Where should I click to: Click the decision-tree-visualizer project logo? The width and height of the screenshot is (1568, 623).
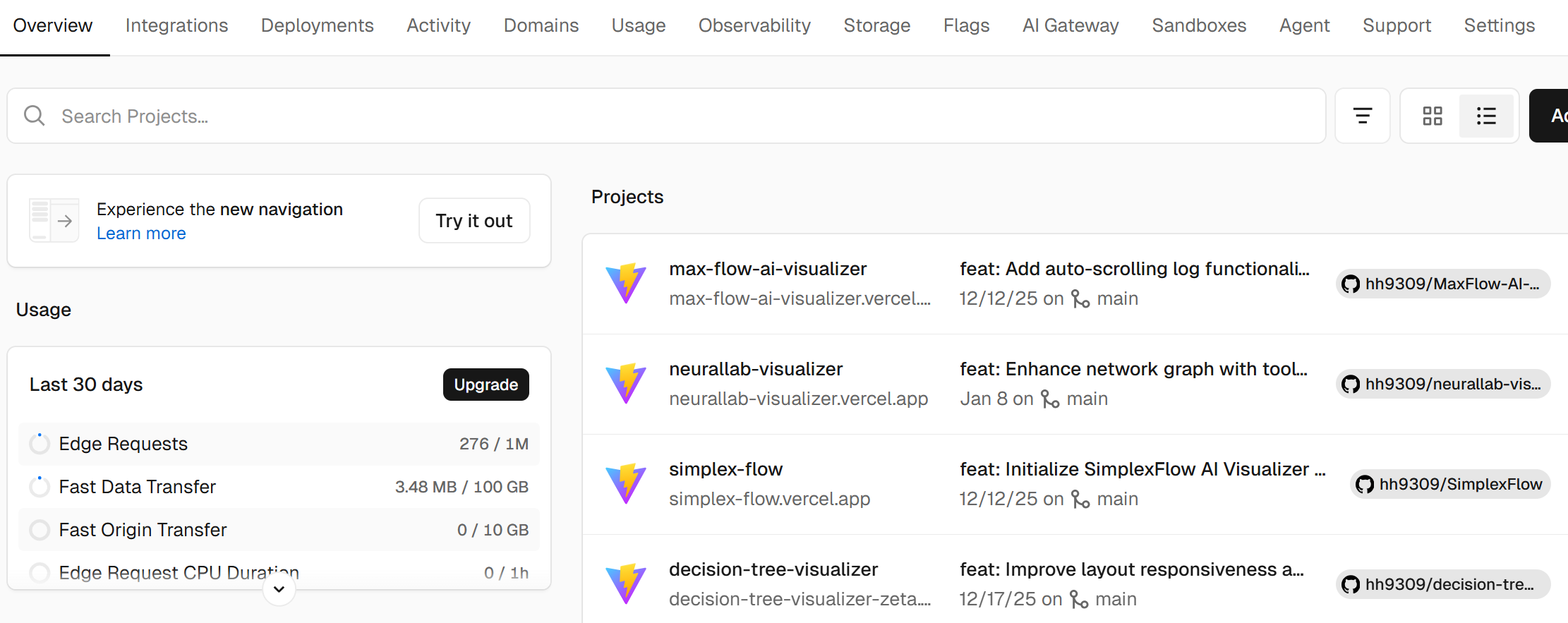[x=626, y=584]
